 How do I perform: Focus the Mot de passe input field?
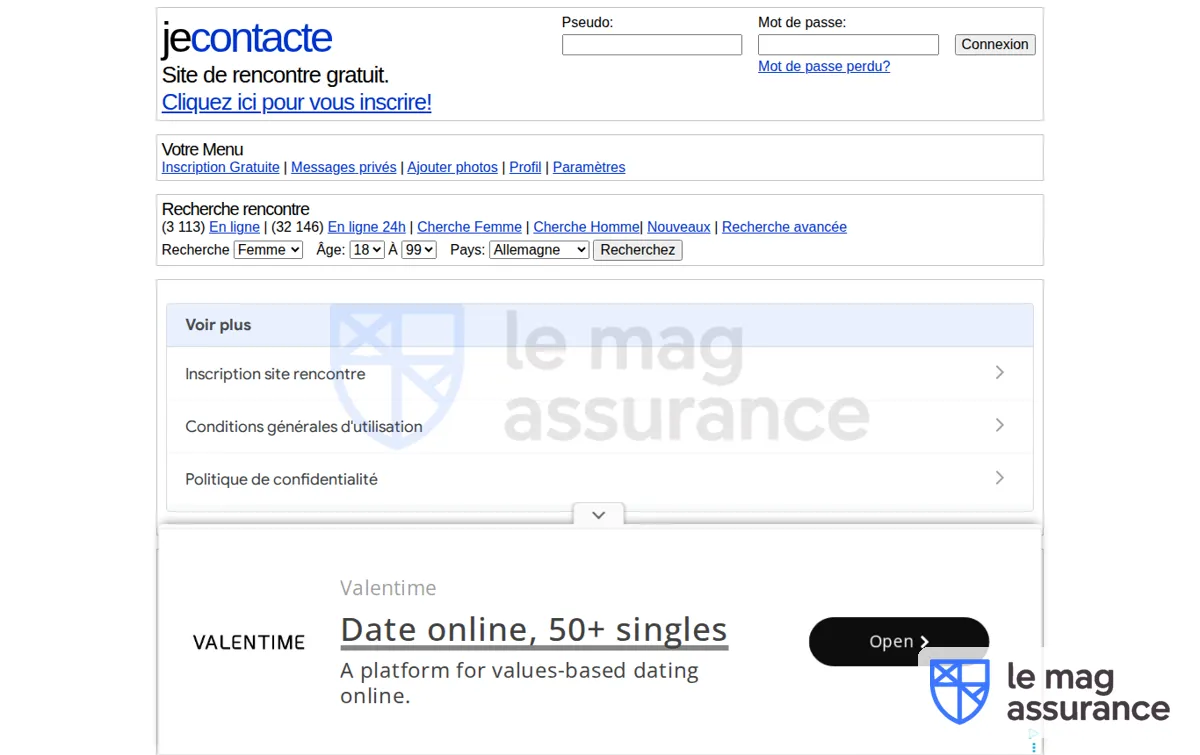[848, 45]
